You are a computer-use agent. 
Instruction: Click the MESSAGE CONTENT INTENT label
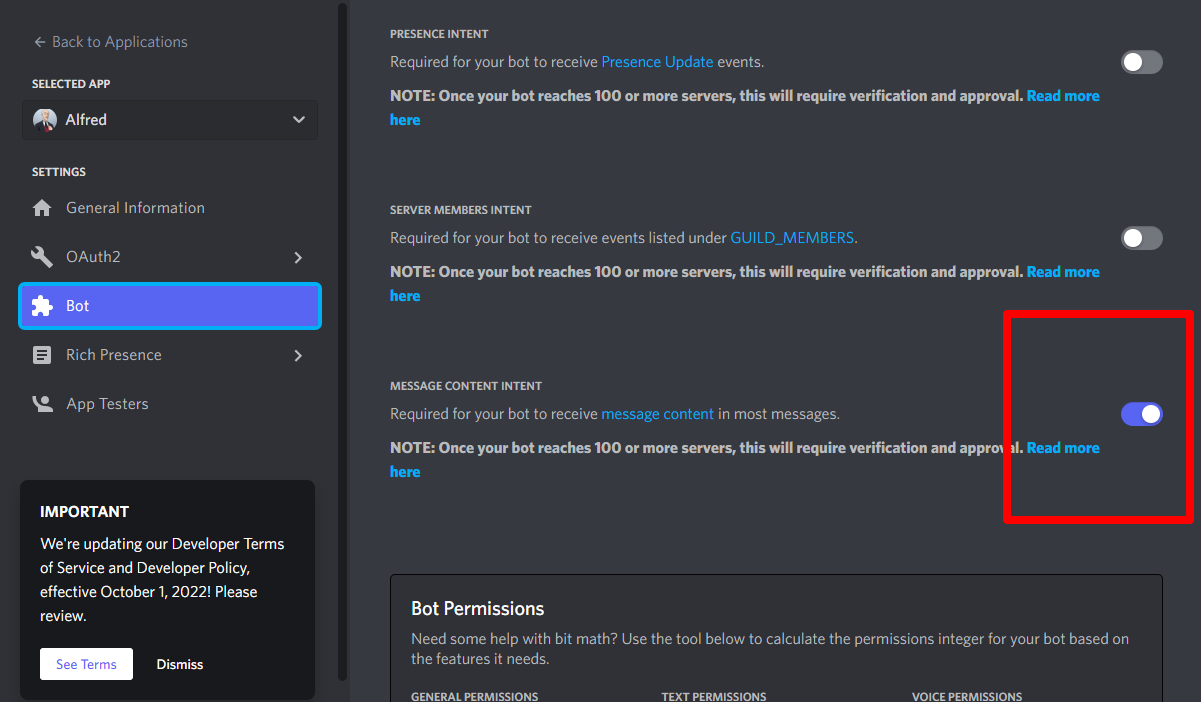(466, 386)
